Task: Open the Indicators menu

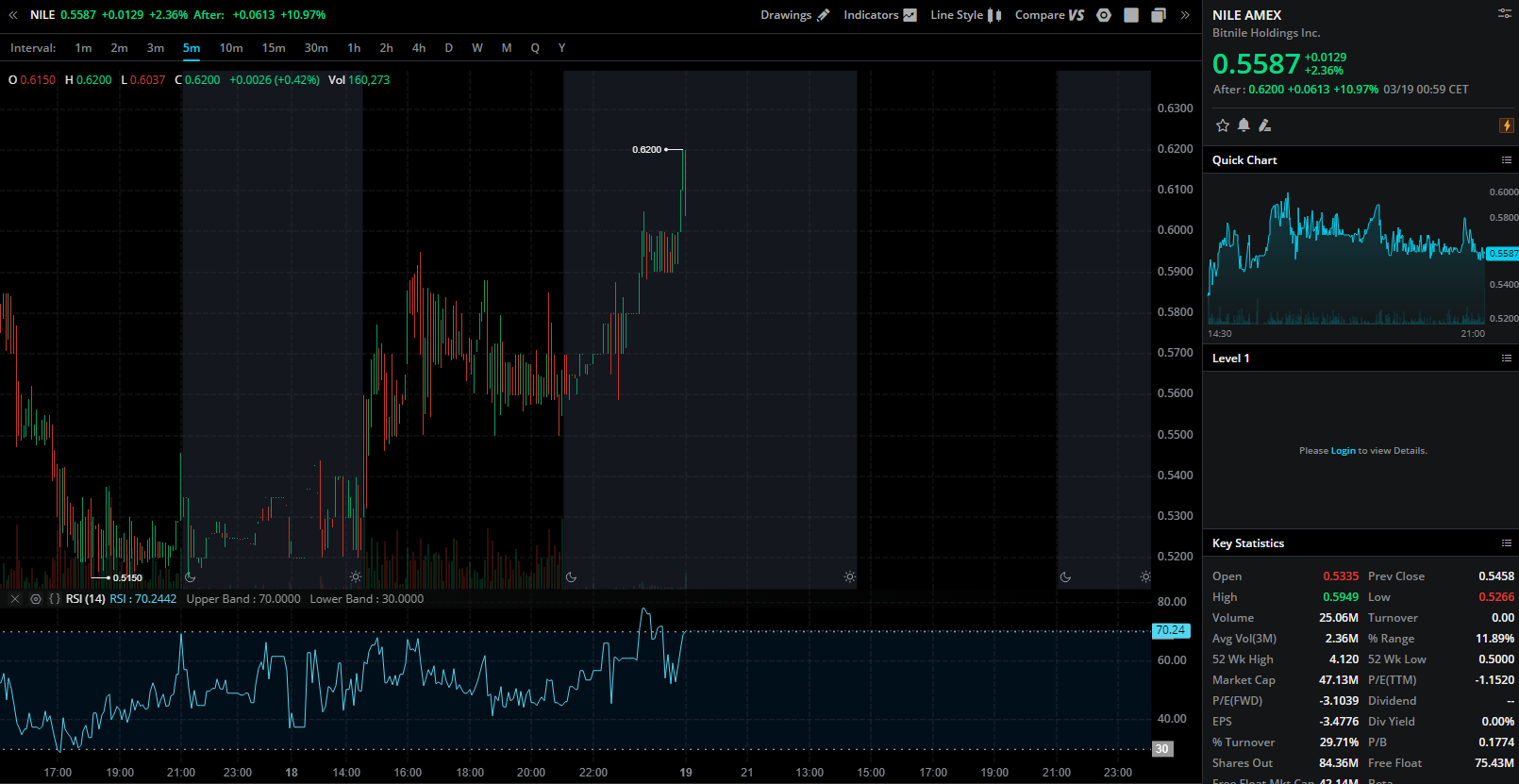Action: 879,15
